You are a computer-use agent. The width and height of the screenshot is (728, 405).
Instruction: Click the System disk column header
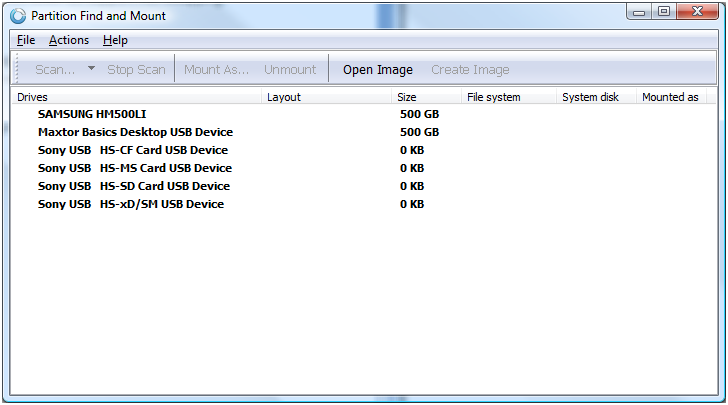[x=596, y=97]
